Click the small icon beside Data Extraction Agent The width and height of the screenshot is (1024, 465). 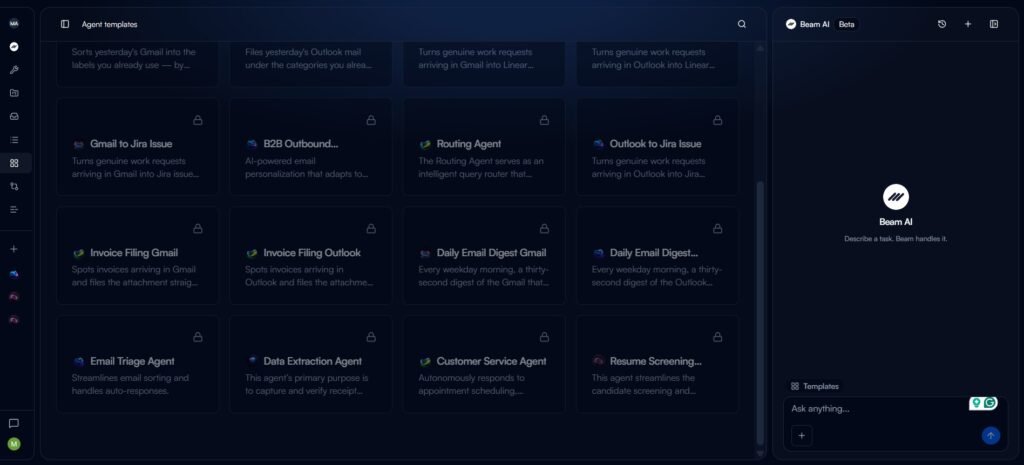coord(252,361)
